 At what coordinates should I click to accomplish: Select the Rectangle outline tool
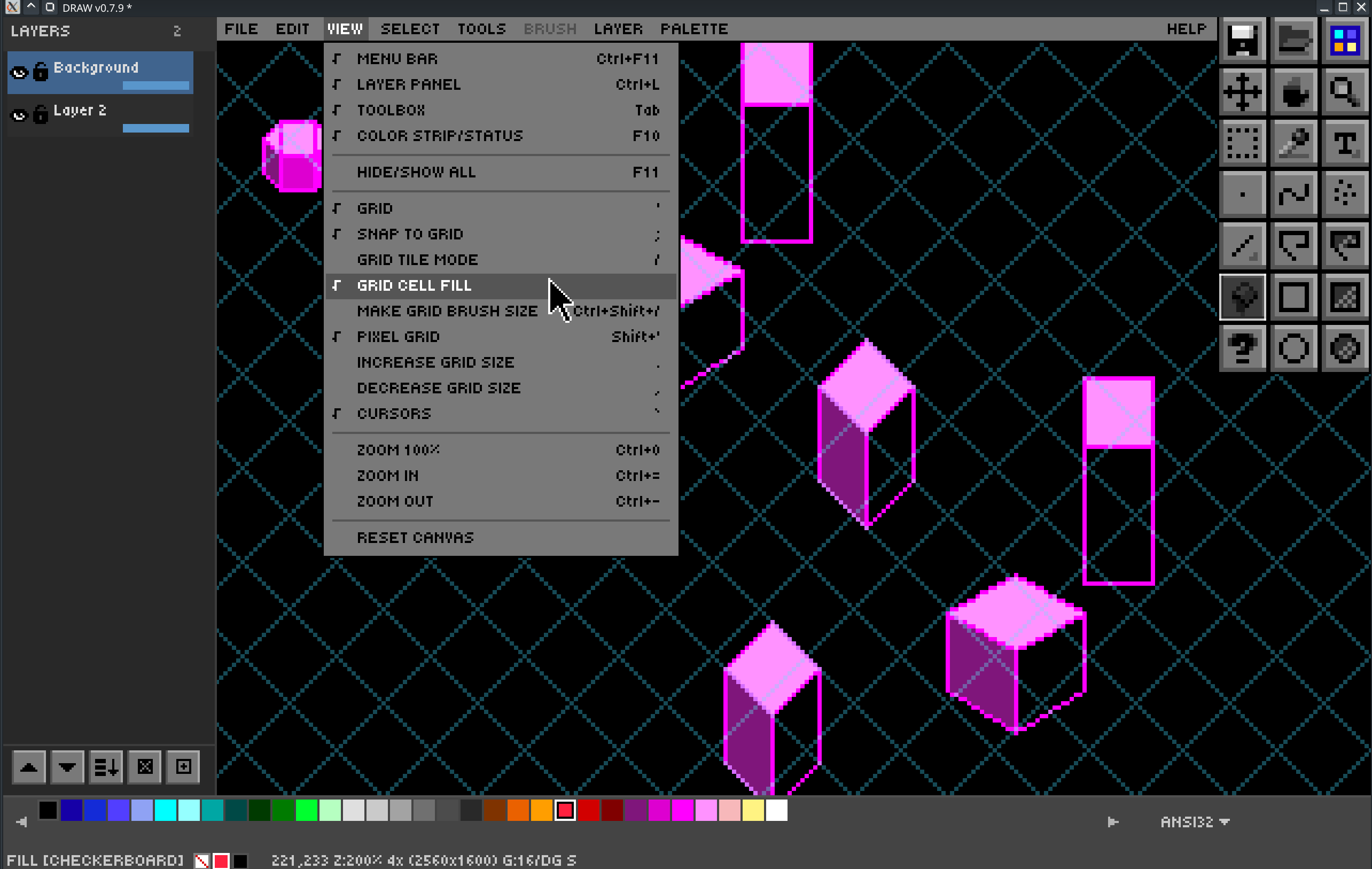pos(1293,297)
